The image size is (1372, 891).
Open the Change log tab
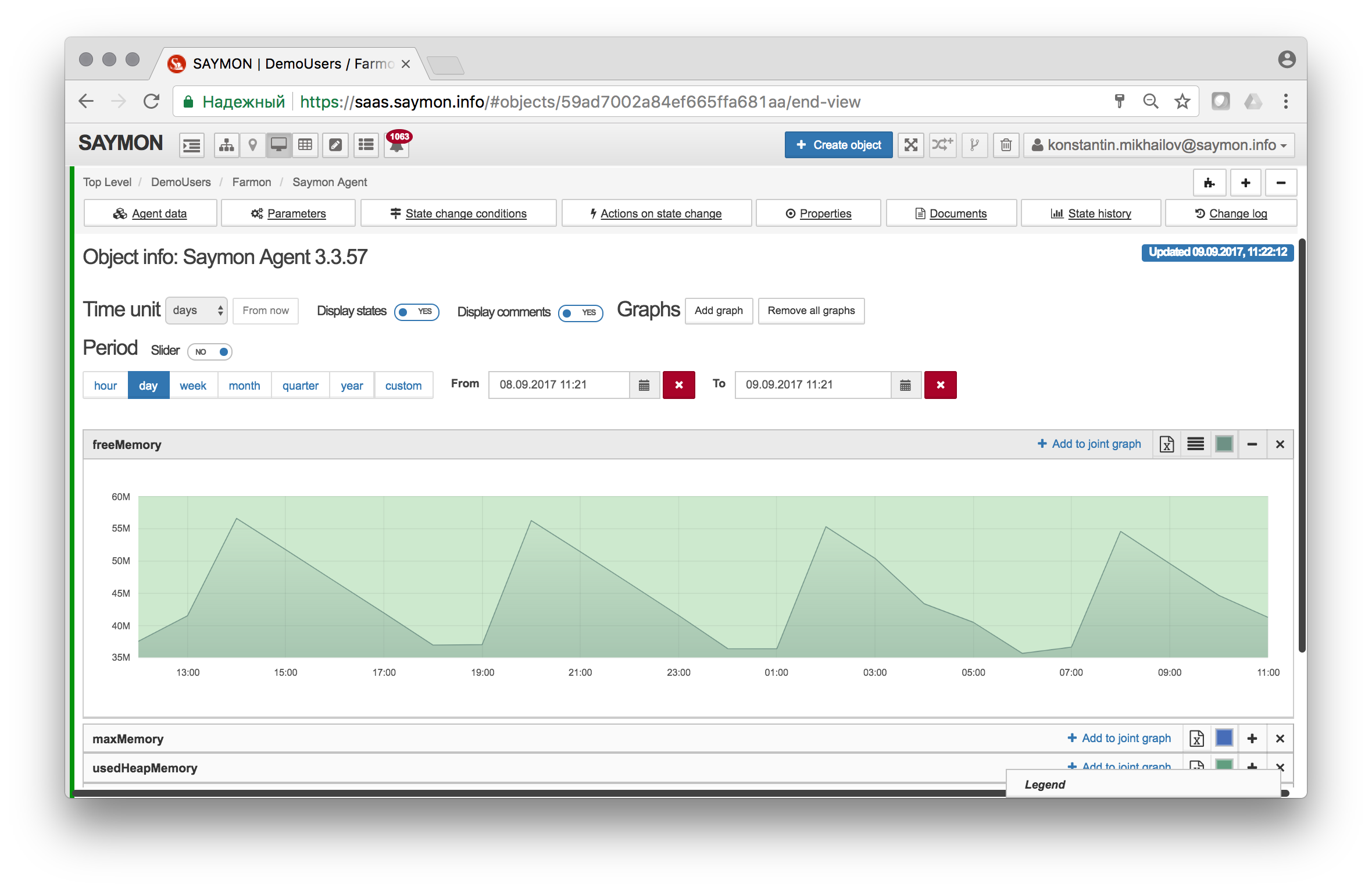[x=1231, y=213]
